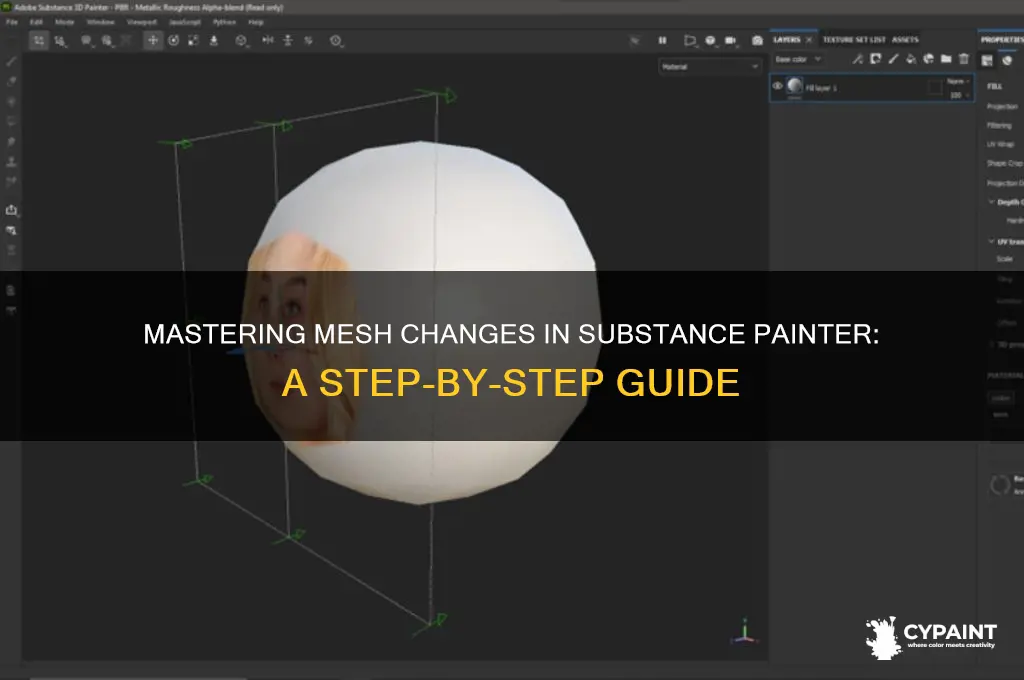The width and height of the screenshot is (1024, 680).
Task: Click the snap to mesh download-arrow icon
Action: pyautogui.click(x=214, y=40)
